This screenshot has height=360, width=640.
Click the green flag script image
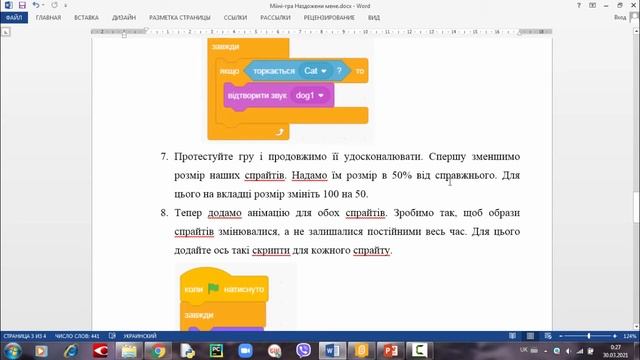click(236, 297)
